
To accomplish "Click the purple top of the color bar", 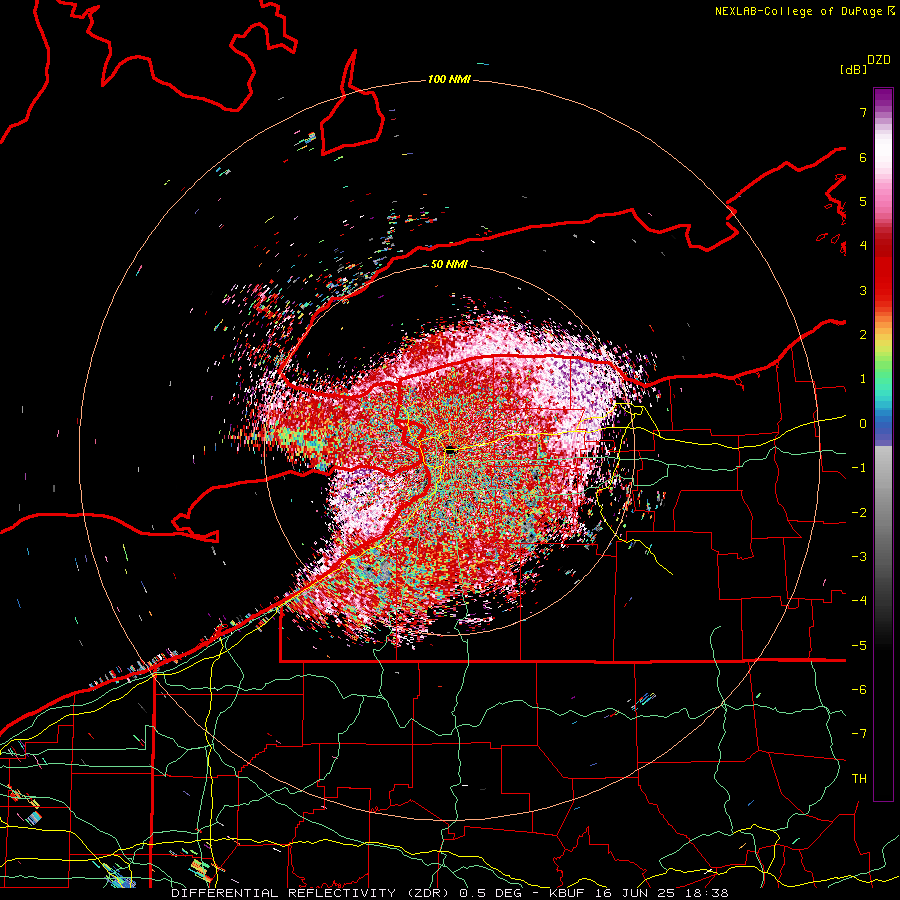I will [883, 99].
